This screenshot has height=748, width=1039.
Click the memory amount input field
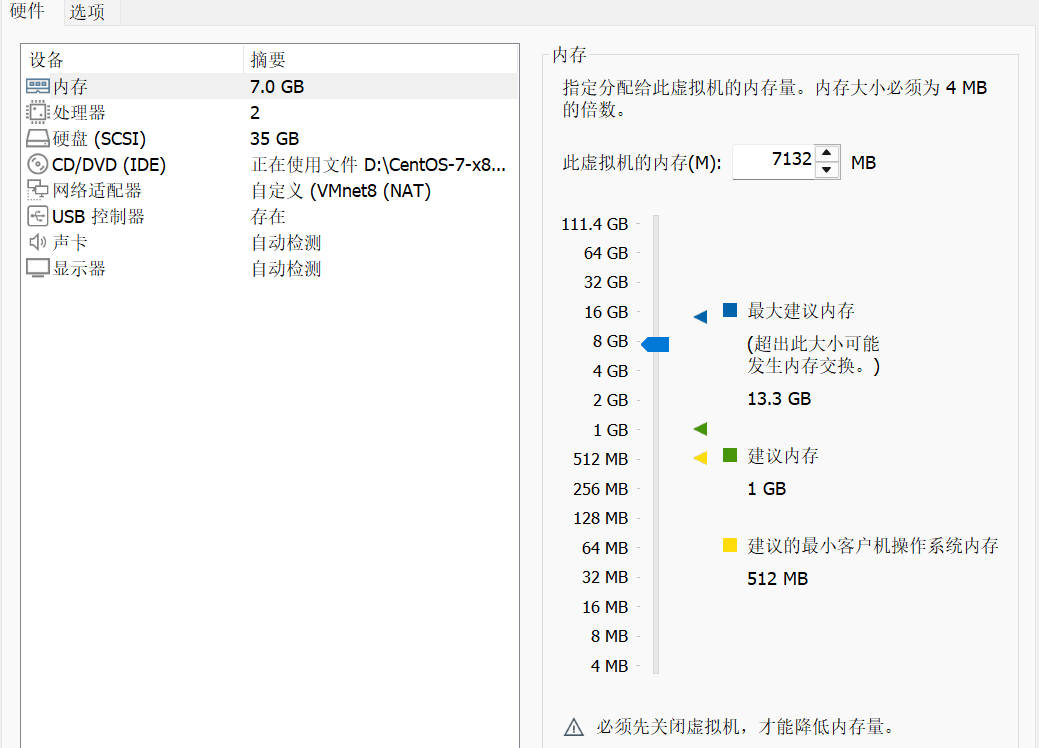[773, 161]
